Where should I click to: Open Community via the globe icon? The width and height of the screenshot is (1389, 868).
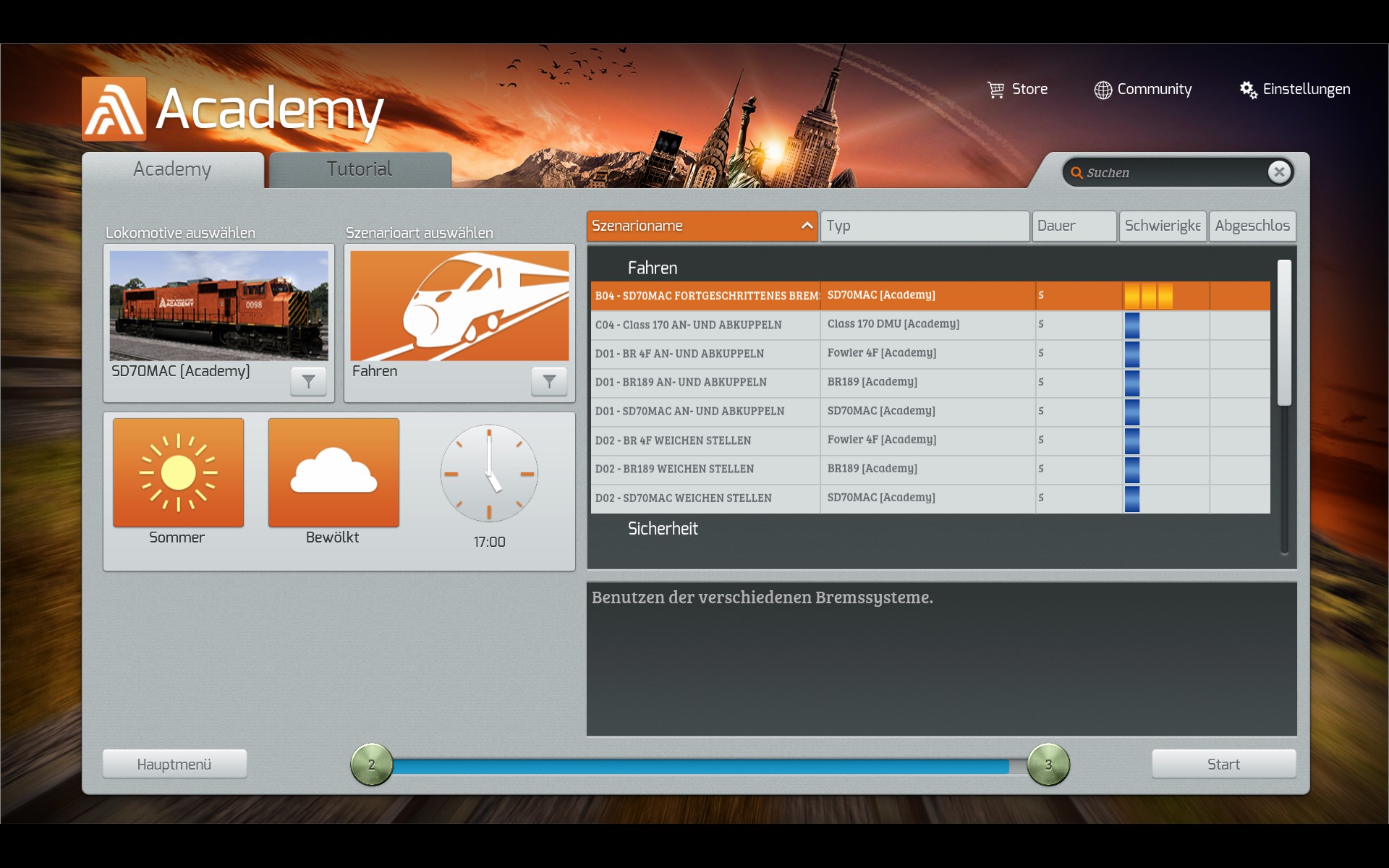click(x=1103, y=90)
